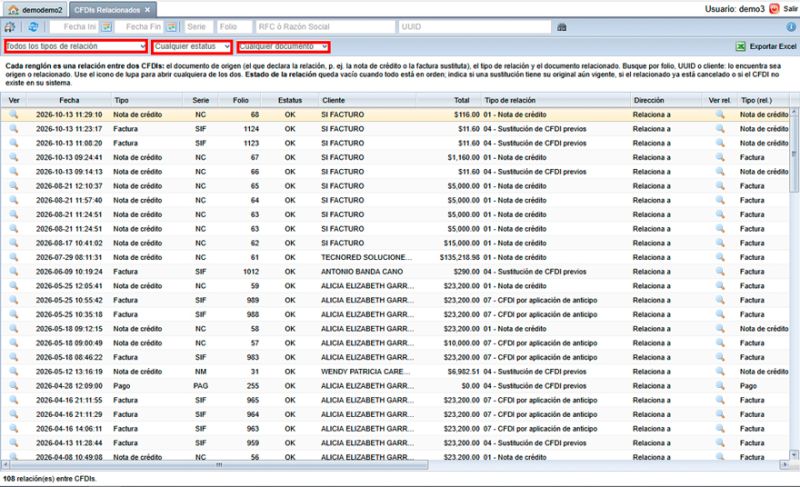Viewport: 800px width, 487px height.
Task: Switch to the demodemo2 home tab
Action: [35, 10]
